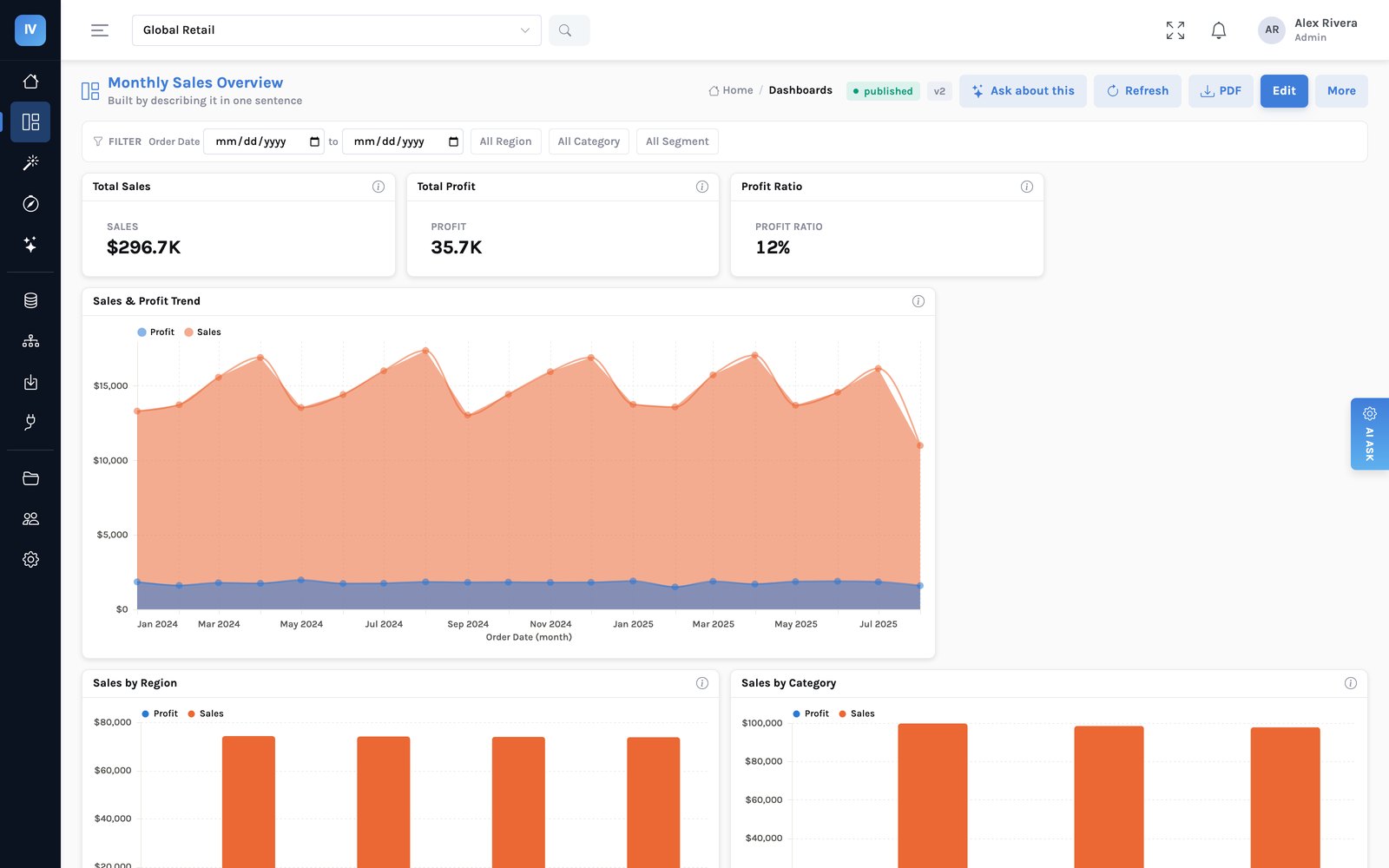Screen dimensions: 1389x868
Task: Open the settings gear icon in sidebar
Action: coord(30,560)
